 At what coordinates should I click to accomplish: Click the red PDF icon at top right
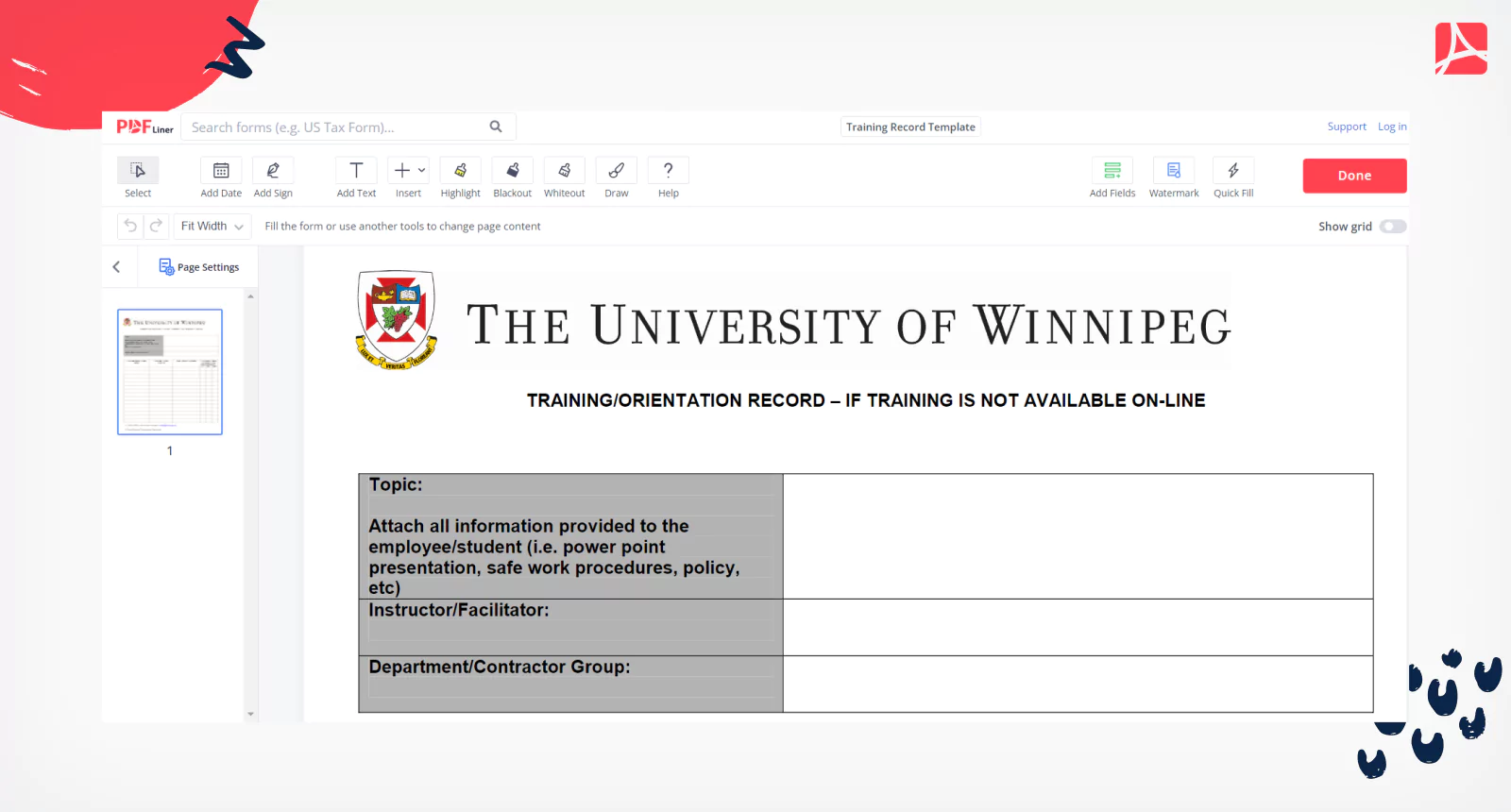click(1461, 48)
